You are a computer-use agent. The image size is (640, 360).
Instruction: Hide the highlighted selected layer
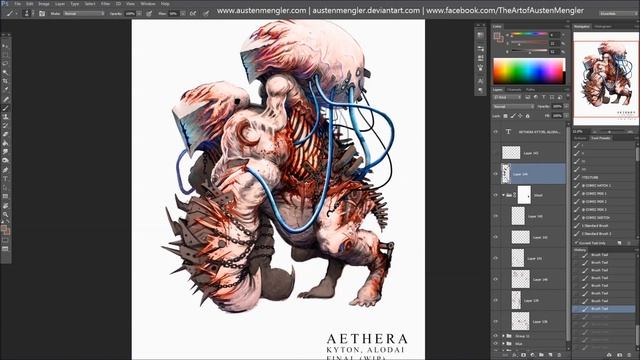[496, 174]
